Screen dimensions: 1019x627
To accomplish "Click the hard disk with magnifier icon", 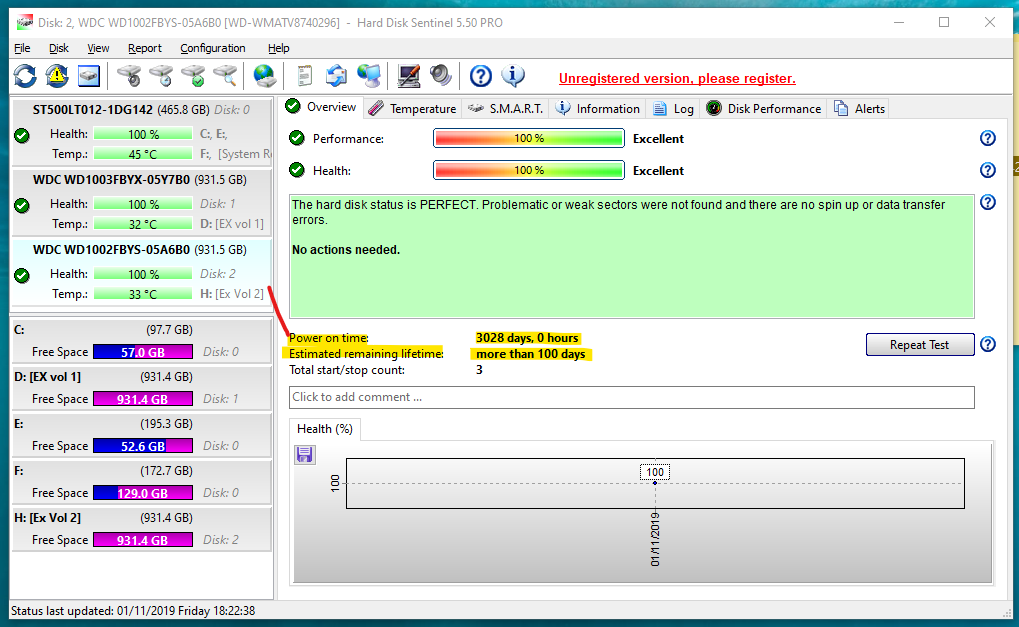I will (225, 76).
